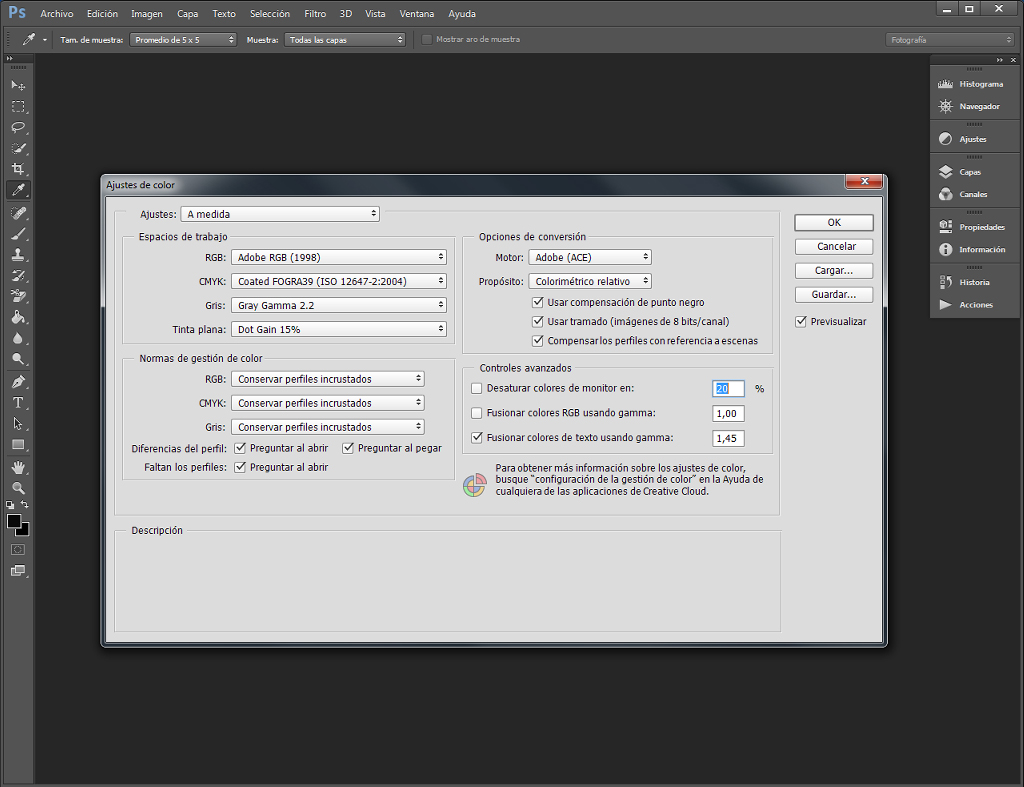Select the Paint Bucket tool
Screen dimensions: 1024x787
coord(18,317)
